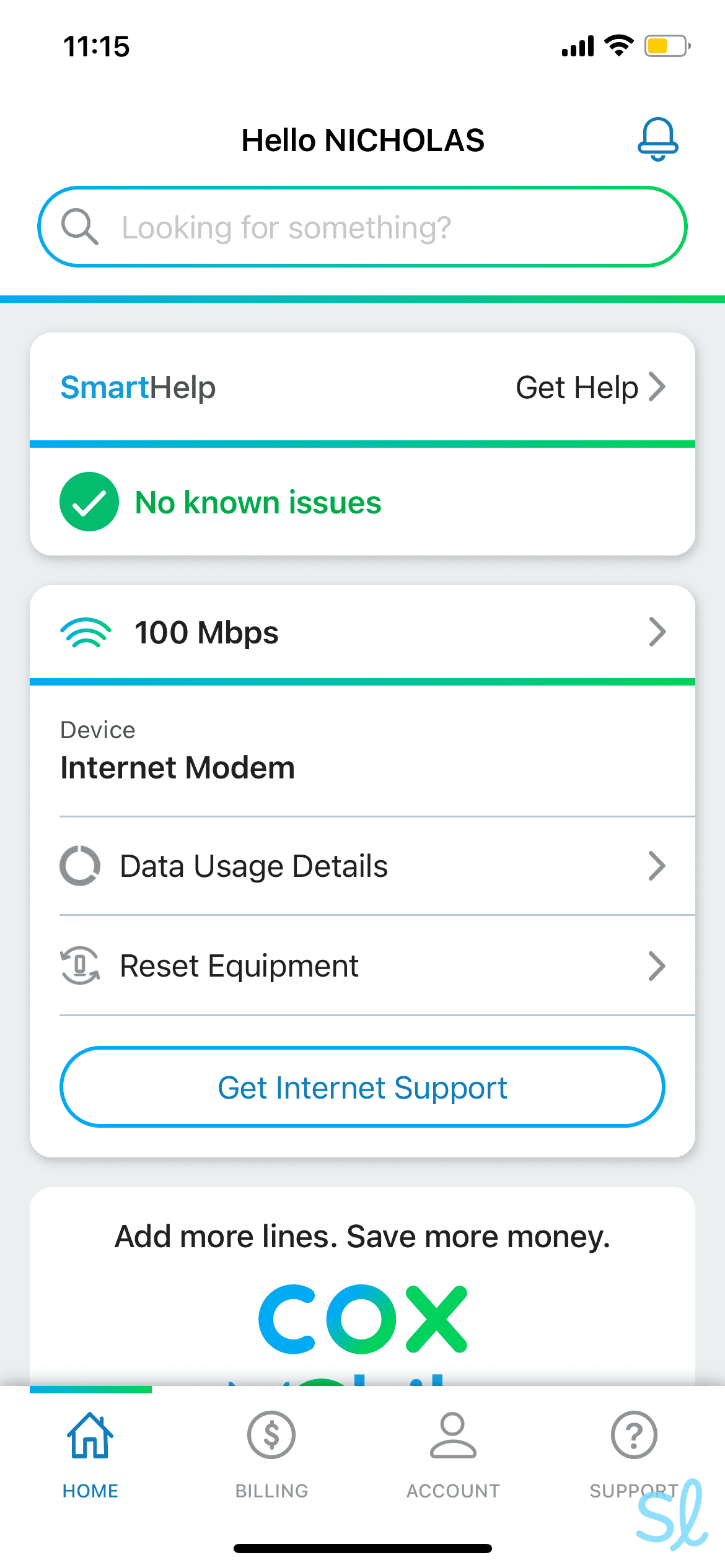The height and width of the screenshot is (1568, 725).
Task: Open Data Usage Details via its chevron
Action: [x=658, y=866]
